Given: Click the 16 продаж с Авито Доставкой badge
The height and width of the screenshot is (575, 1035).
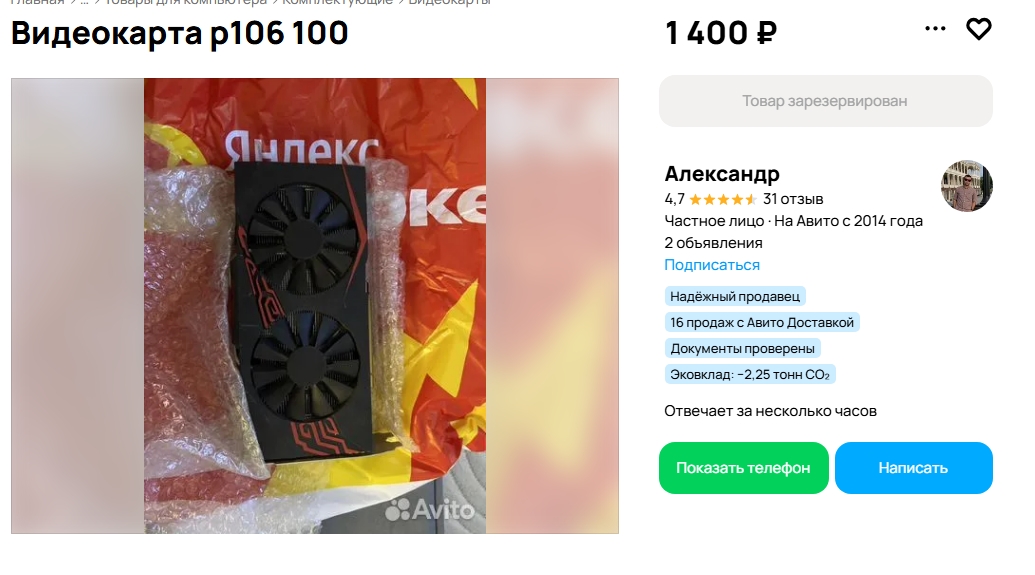Looking at the screenshot, I should click(762, 322).
